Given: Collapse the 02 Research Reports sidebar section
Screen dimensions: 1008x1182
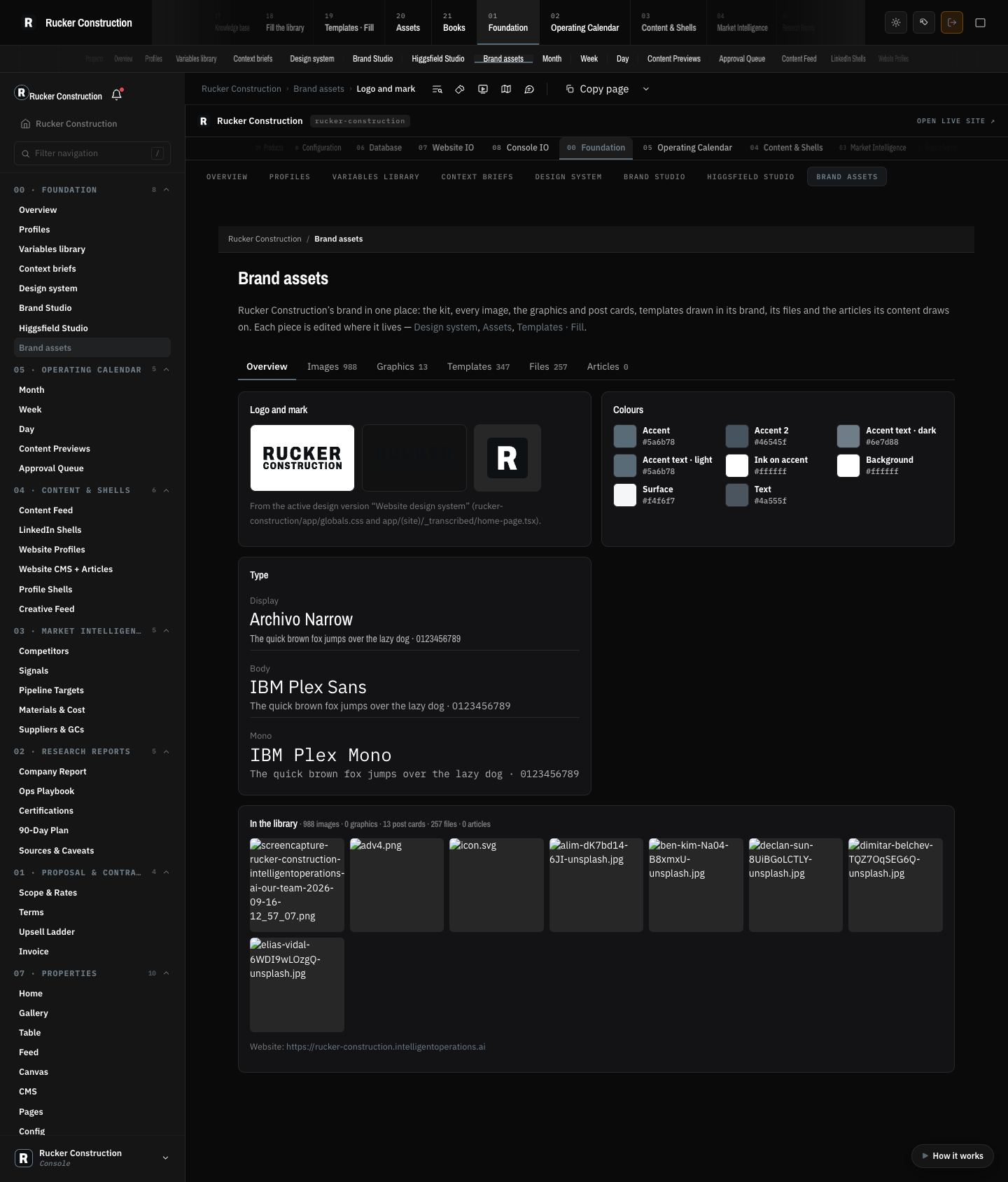Looking at the screenshot, I should (166, 751).
